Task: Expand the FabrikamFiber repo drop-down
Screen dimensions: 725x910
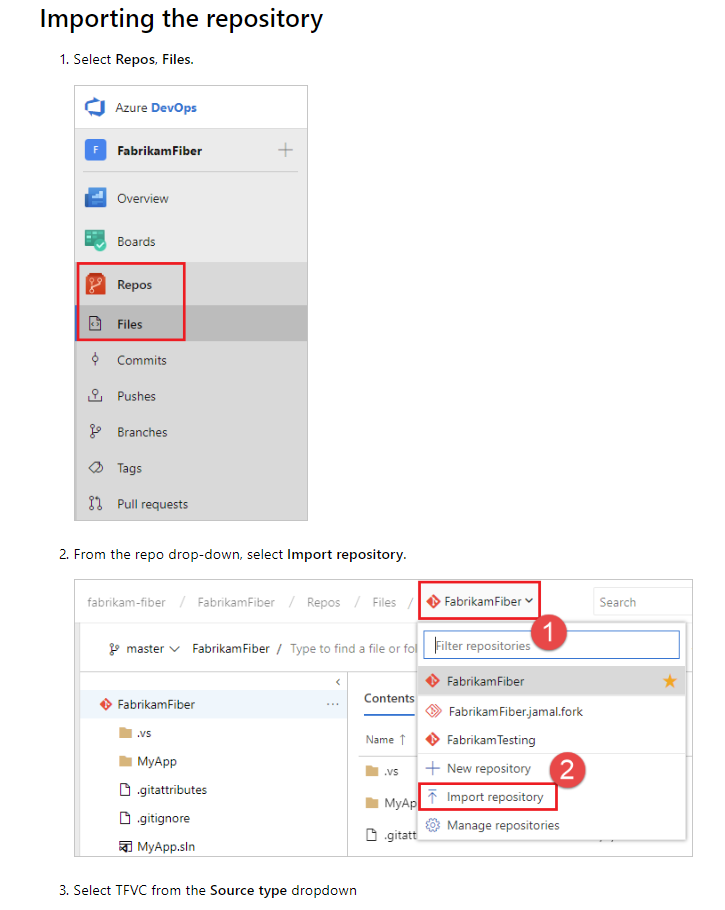Action: 479,602
